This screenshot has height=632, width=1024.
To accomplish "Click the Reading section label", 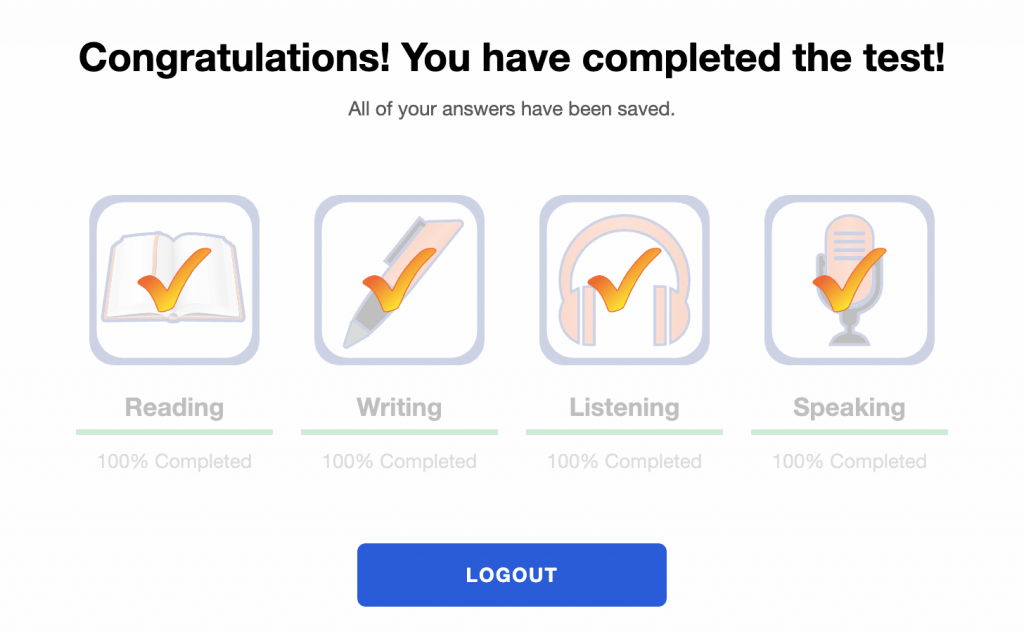I will click(174, 407).
